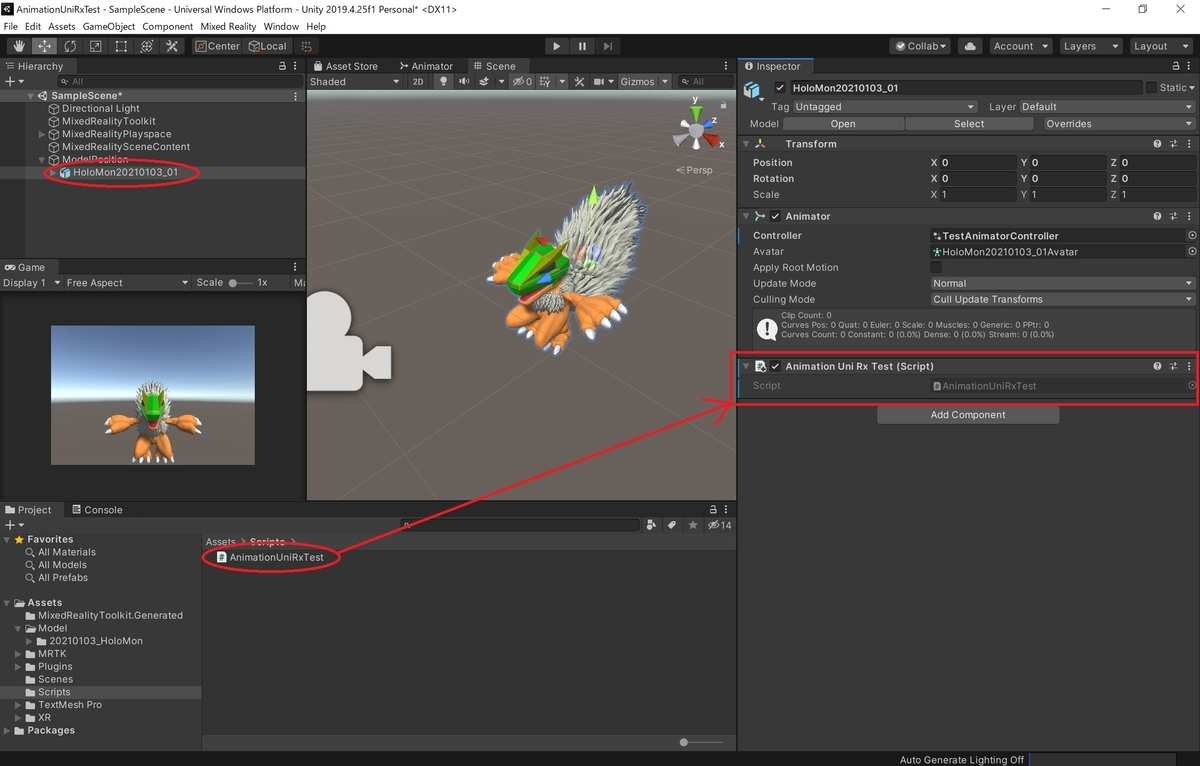Disable the Animator component checkbox

click(x=775, y=216)
